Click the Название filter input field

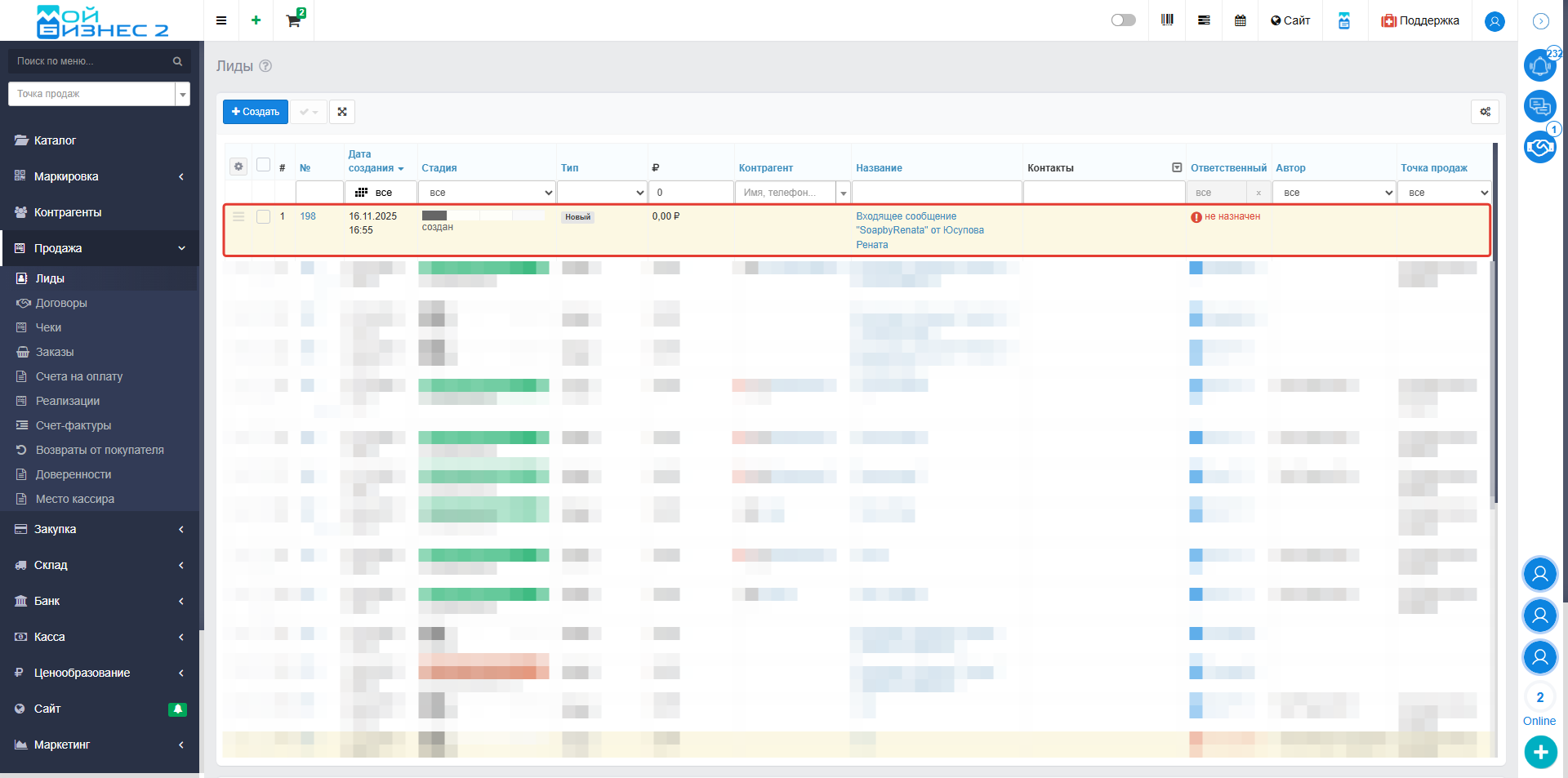936,193
